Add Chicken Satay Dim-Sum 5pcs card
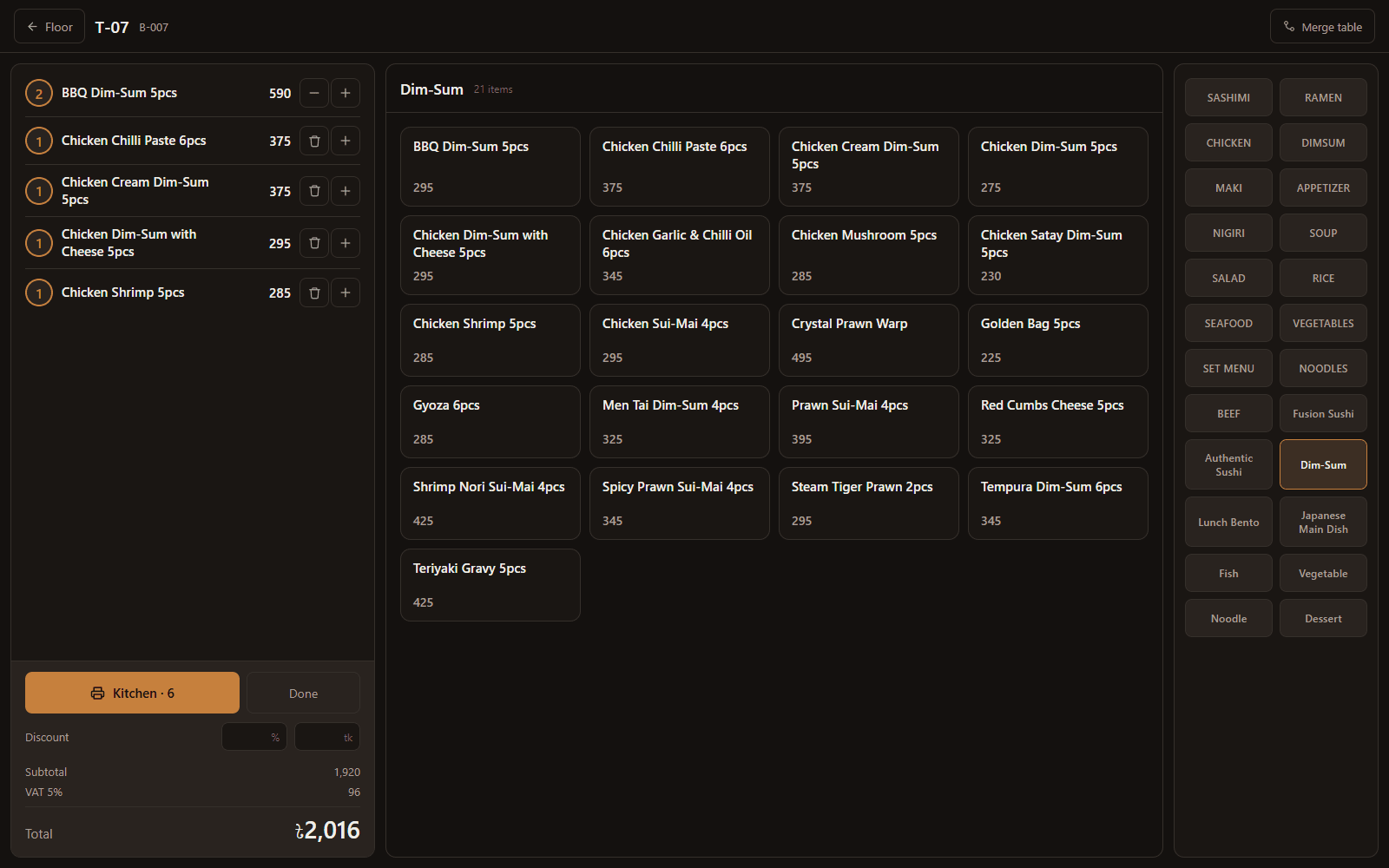This screenshot has height=868, width=1389. click(x=1058, y=255)
